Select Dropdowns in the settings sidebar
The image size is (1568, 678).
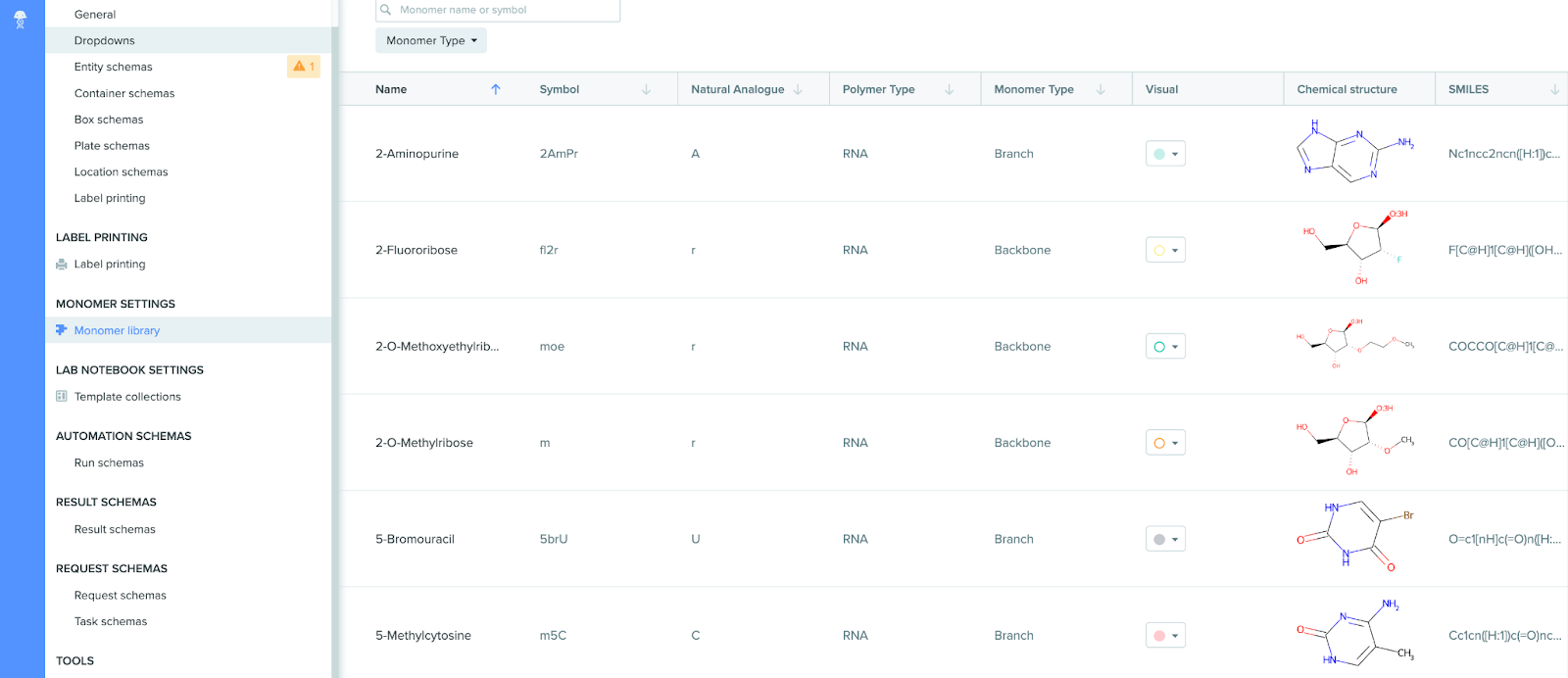(105, 40)
